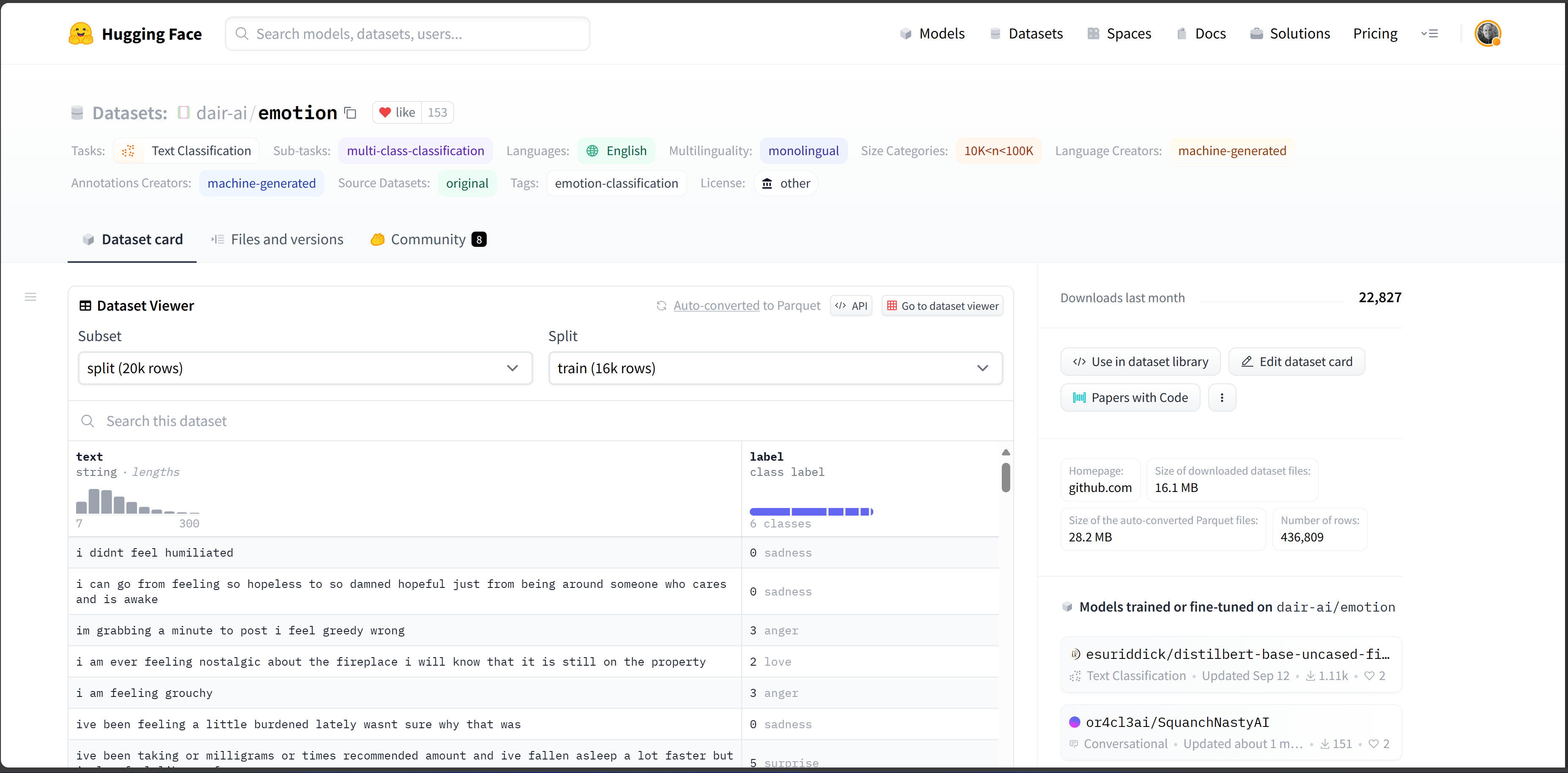The image size is (1568, 773).
Task: Click the search magnifier in dataset search
Action: (88, 421)
